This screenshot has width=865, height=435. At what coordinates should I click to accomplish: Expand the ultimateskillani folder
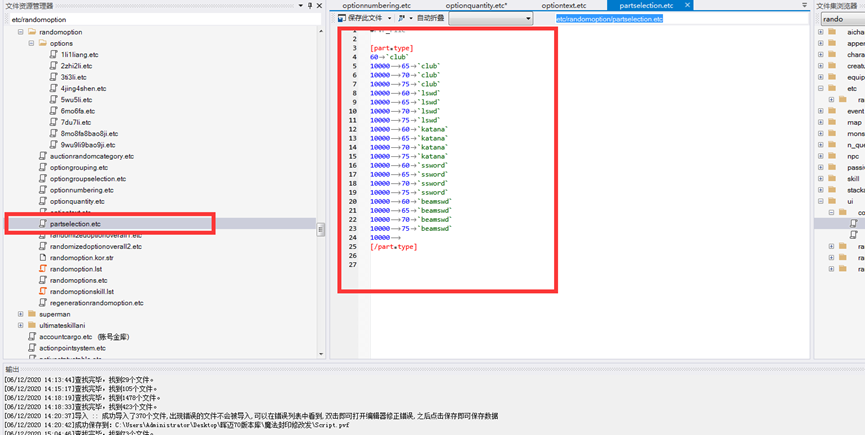pos(20,325)
